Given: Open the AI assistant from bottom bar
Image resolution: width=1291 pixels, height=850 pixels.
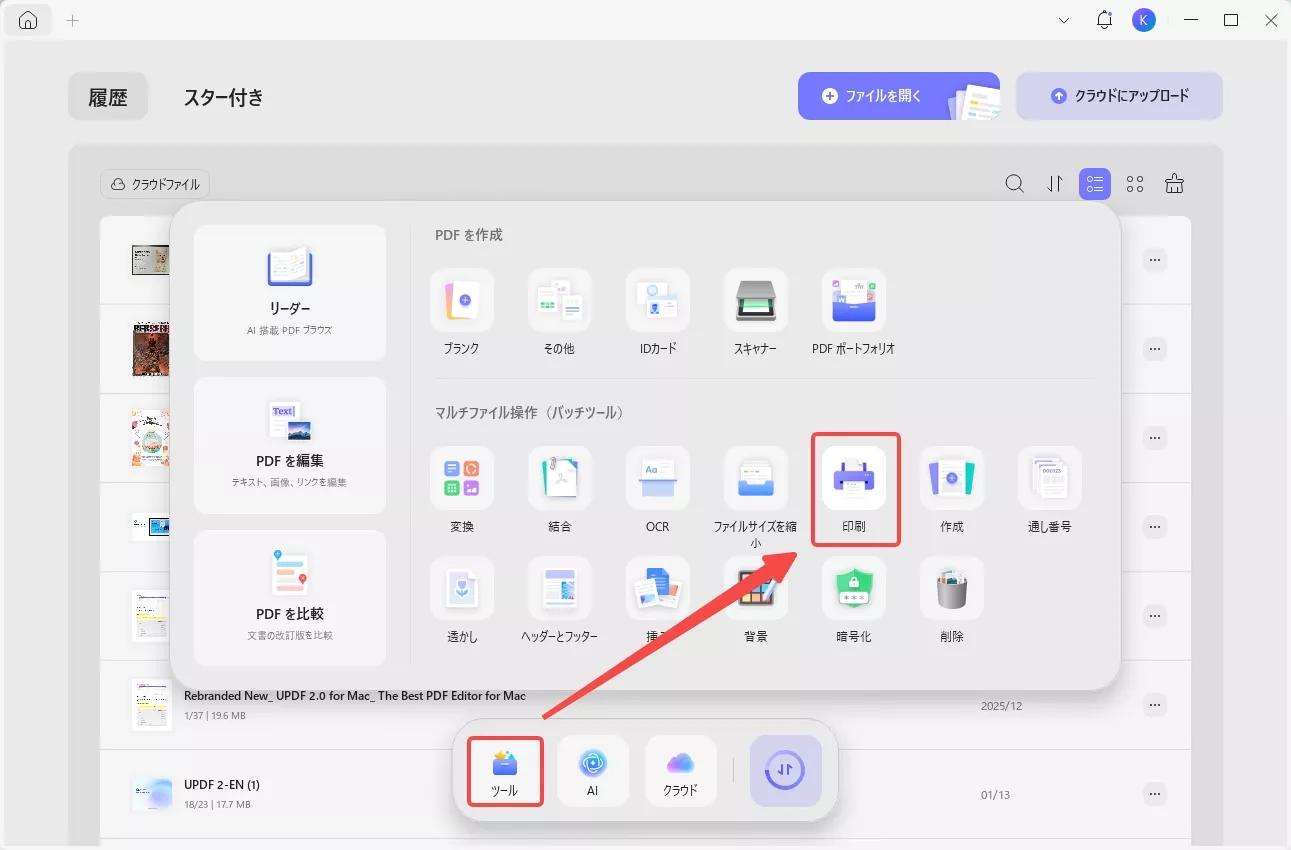Looking at the screenshot, I should click(x=592, y=770).
